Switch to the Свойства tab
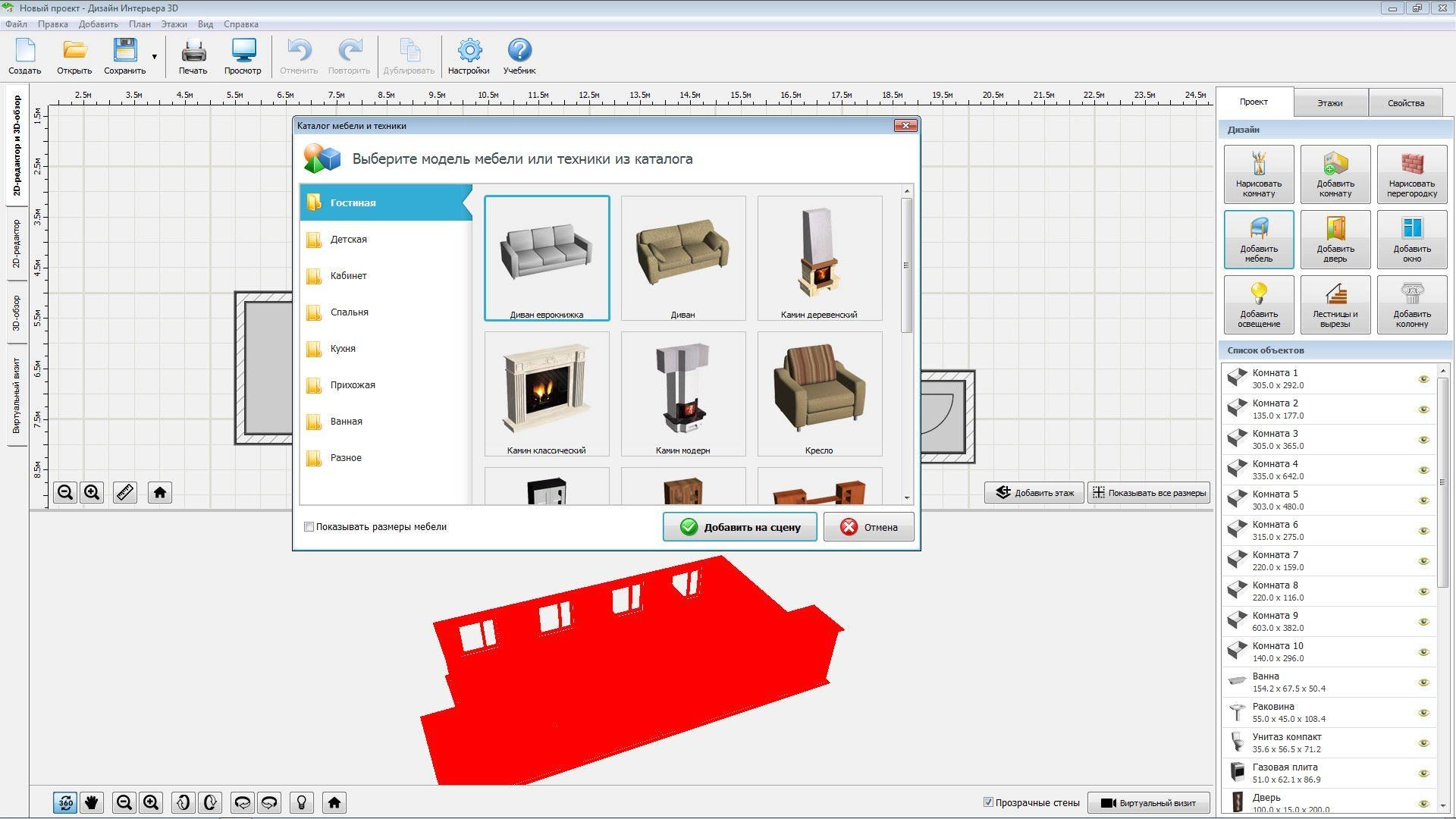 point(1406,103)
